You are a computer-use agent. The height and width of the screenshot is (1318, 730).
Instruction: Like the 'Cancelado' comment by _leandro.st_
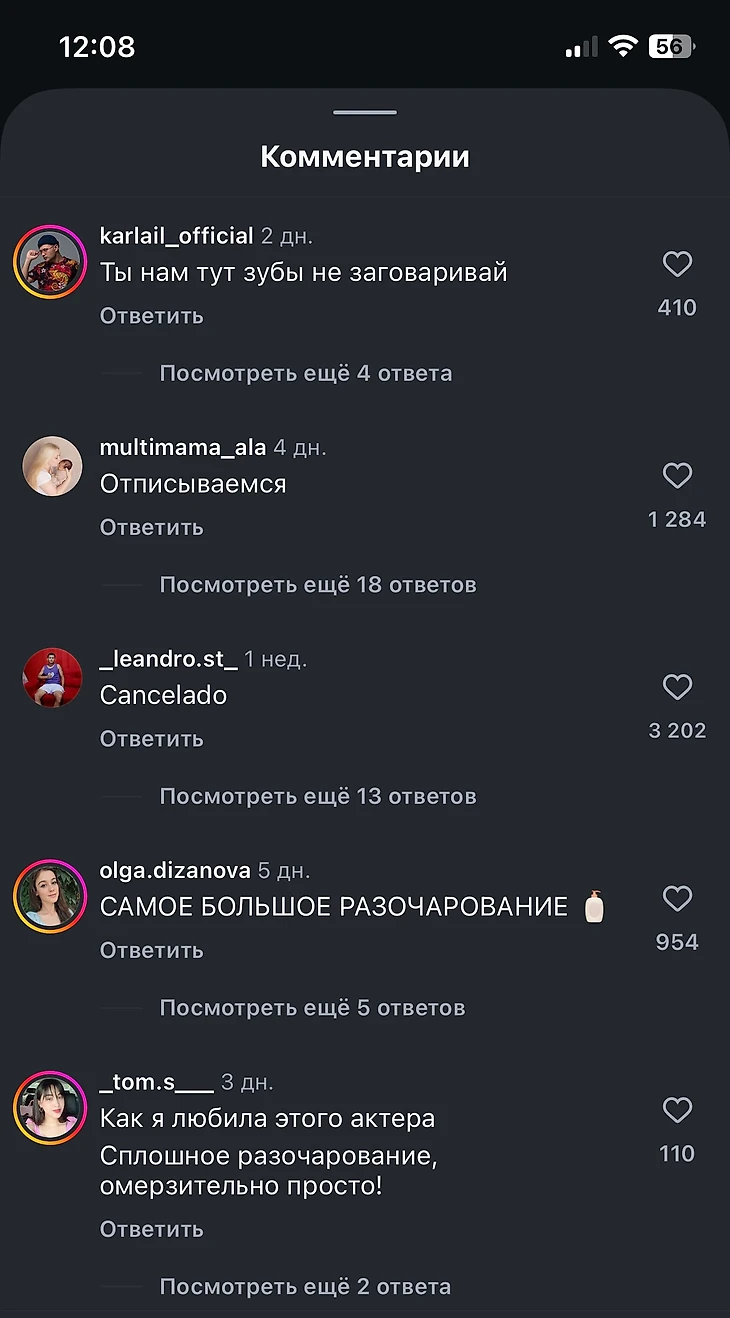(x=677, y=687)
